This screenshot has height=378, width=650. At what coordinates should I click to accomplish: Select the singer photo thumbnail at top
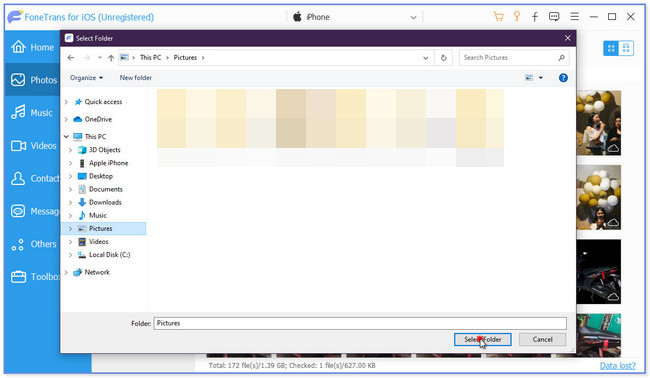[x=599, y=123]
